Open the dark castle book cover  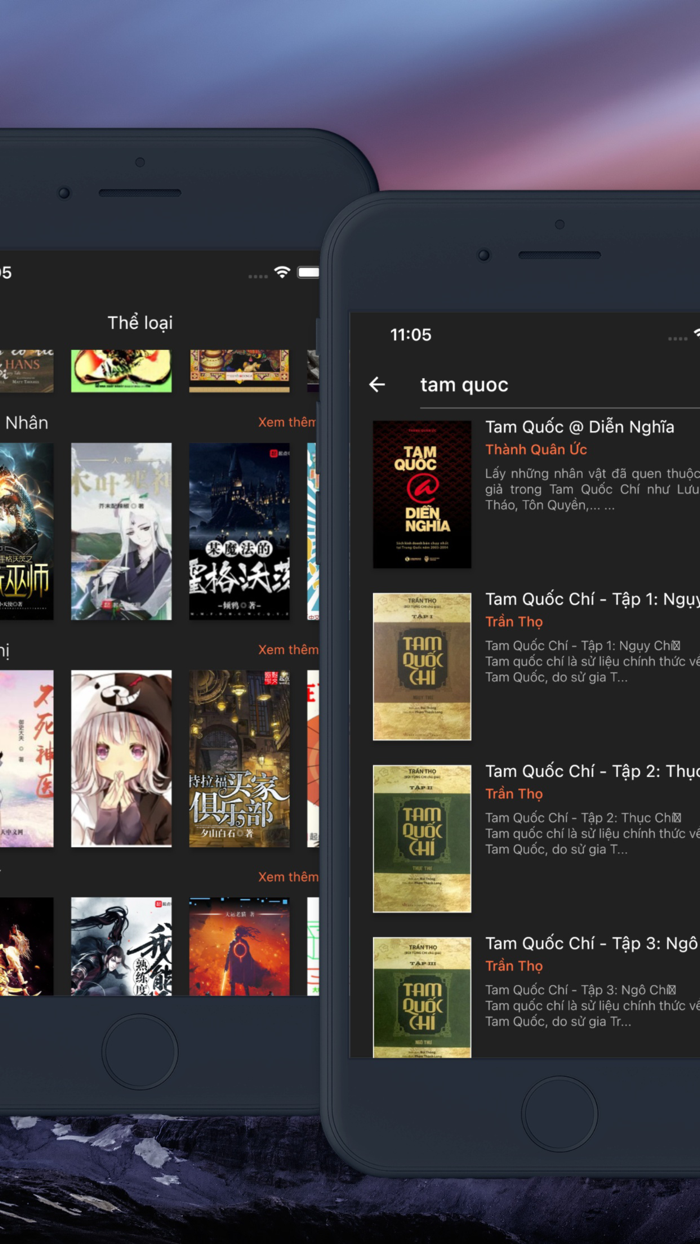coord(239,532)
